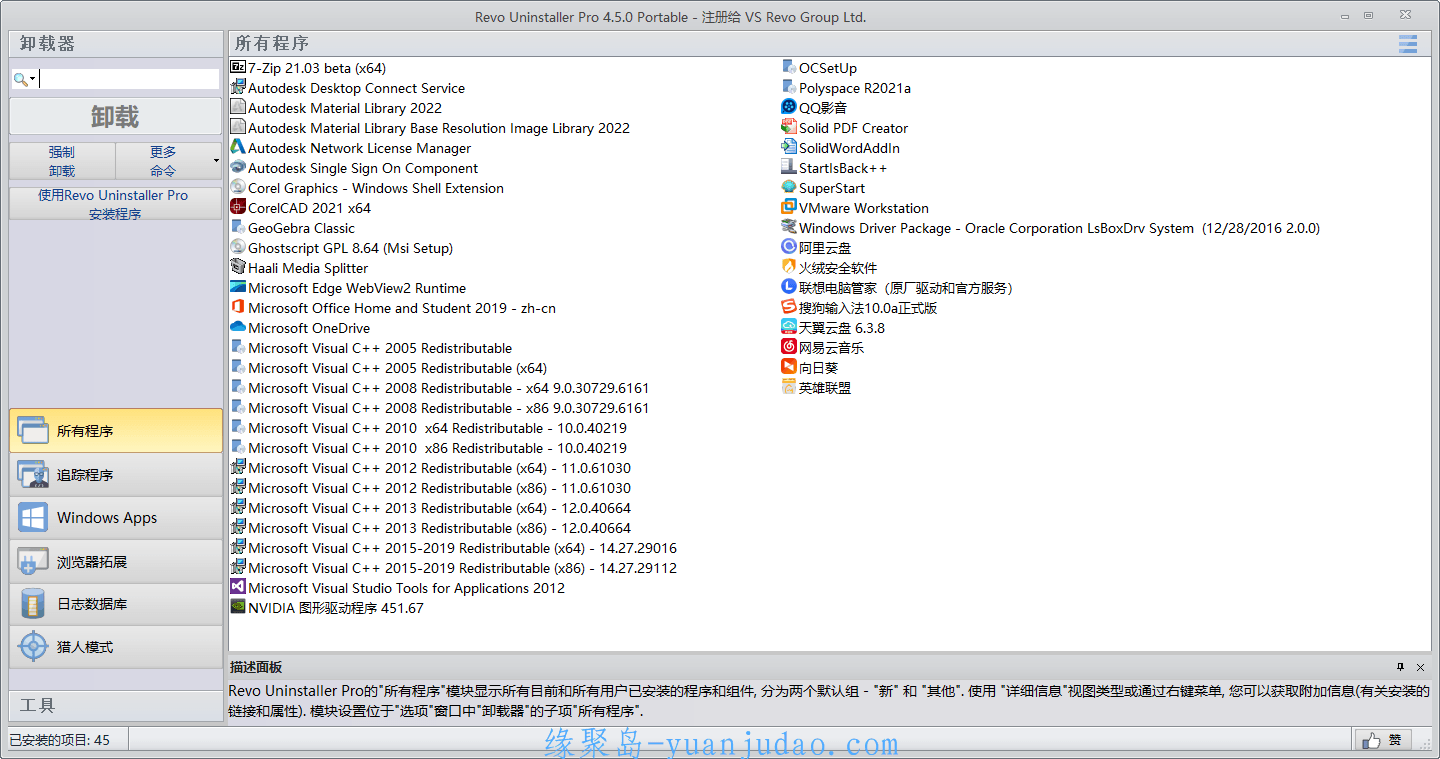
Task: Click the 阿里云盘 icon
Action: click(x=789, y=247)
